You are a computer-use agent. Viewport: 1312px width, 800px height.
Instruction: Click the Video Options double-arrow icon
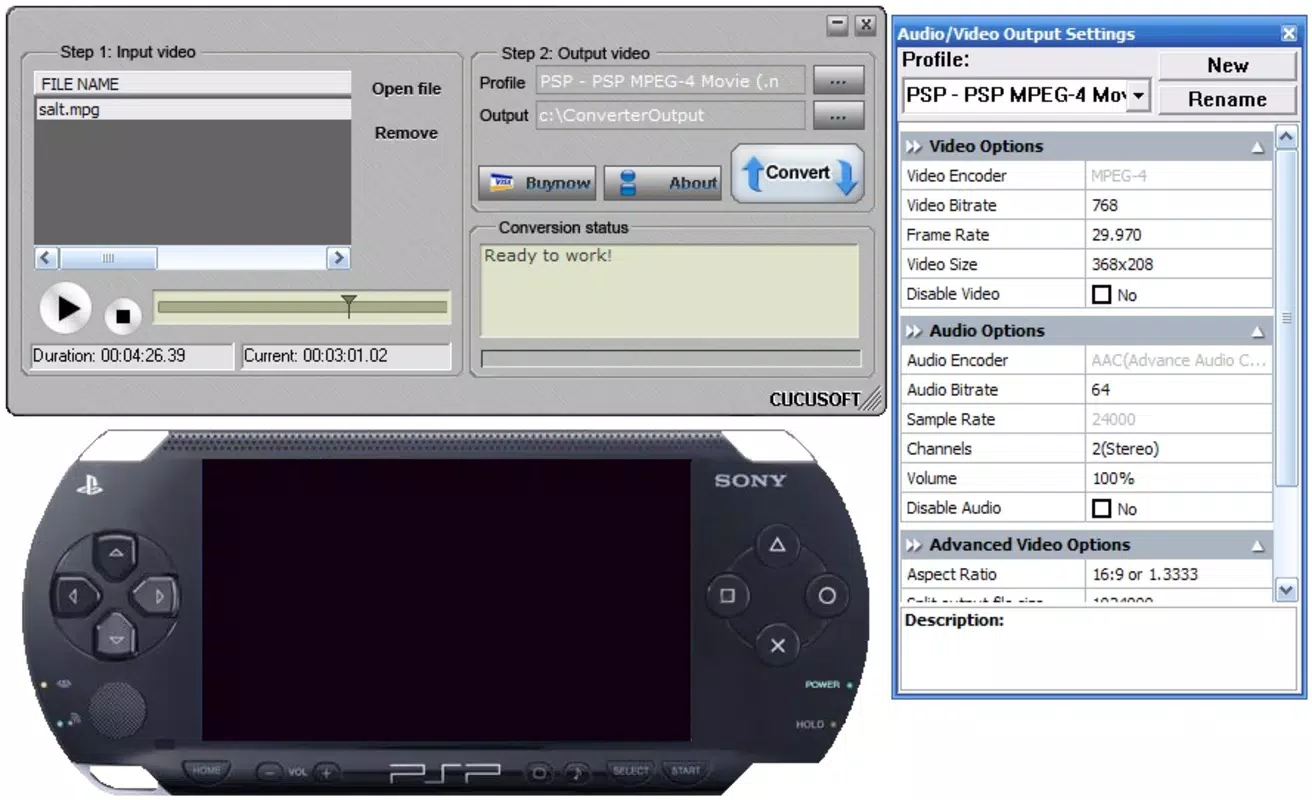coord(914,147)
